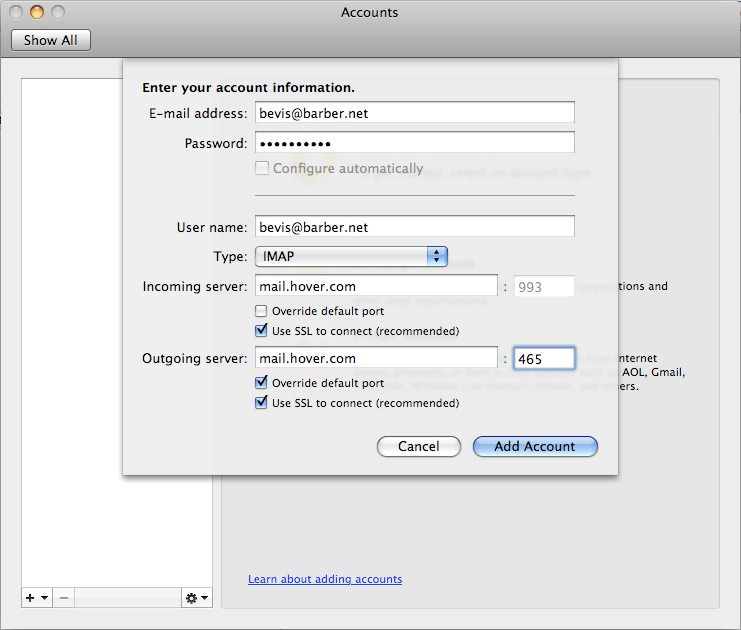Screen dimensions: 741x630
Task: Click the incoming port 993 field
Action: 544,286
